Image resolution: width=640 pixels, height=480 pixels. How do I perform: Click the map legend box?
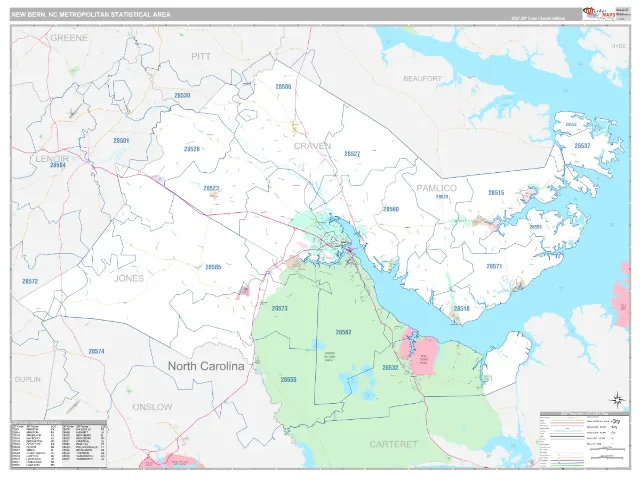click(x=584, y=439)
